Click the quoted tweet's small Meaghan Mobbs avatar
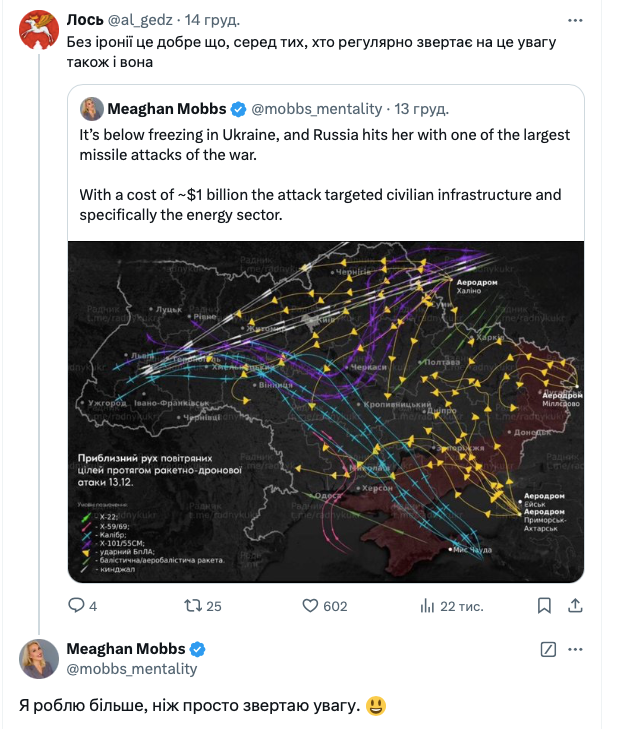Image resolution: width=618 pixels, height=729 pixels. point(92,109)
